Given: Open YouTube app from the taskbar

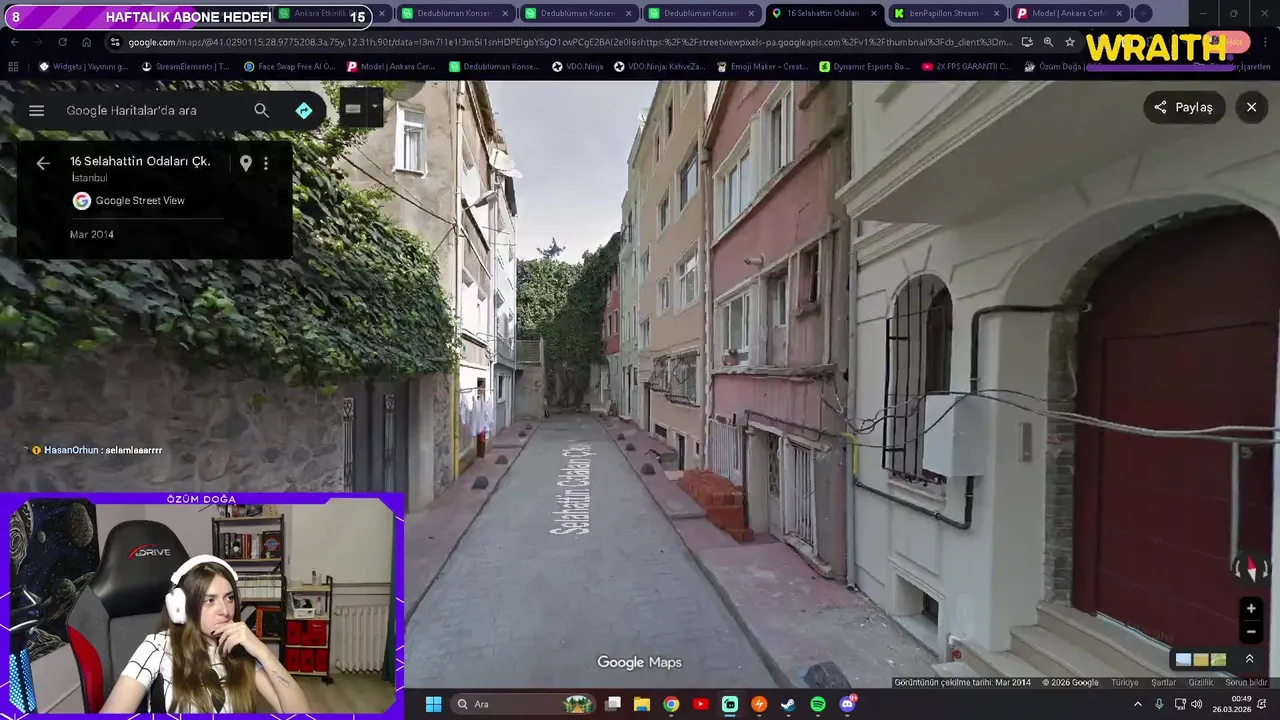Looking at the screenshot, I should tap(700, 704).
